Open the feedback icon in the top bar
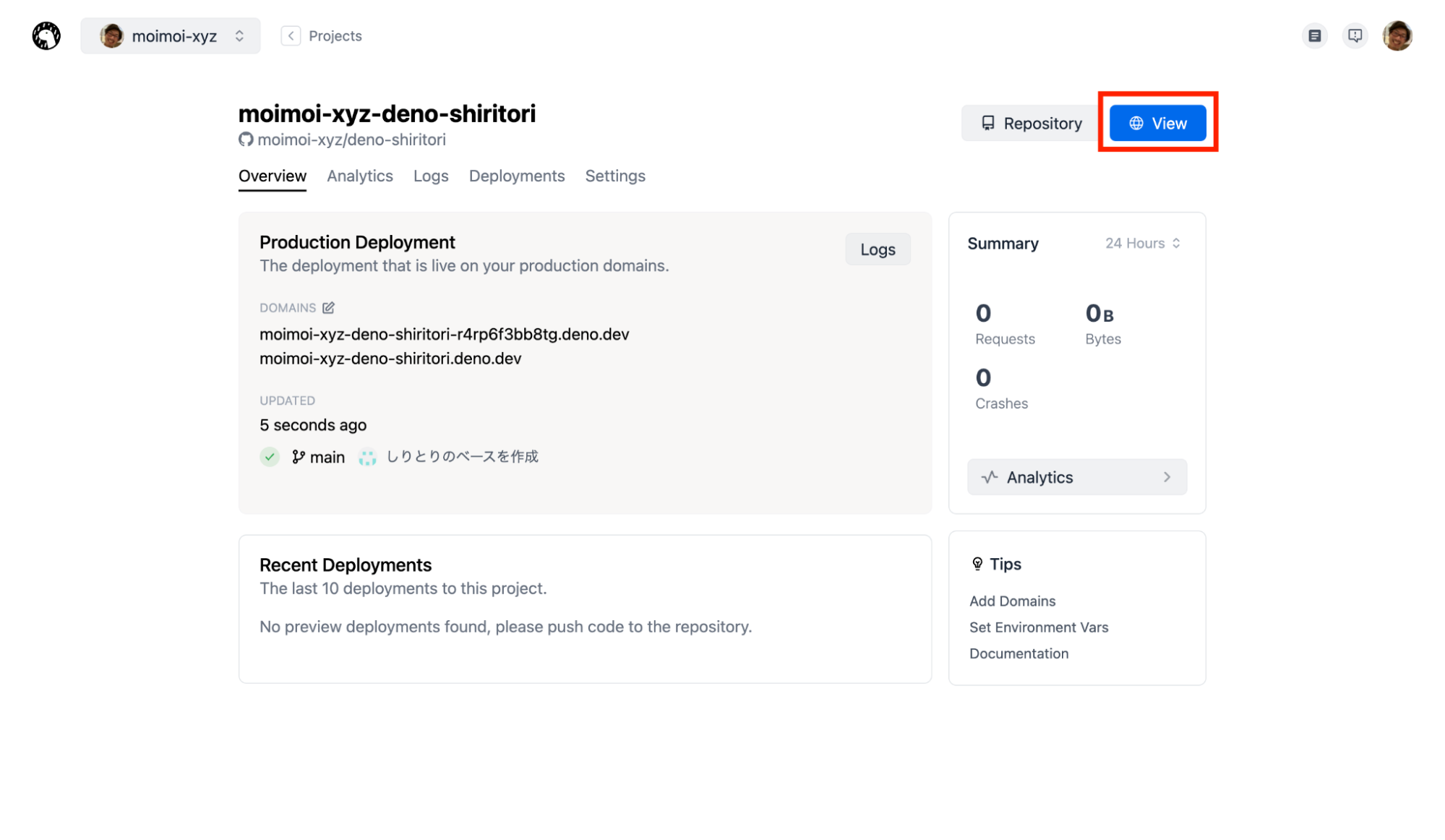1445x840 pixels. tap(1355, 35)
